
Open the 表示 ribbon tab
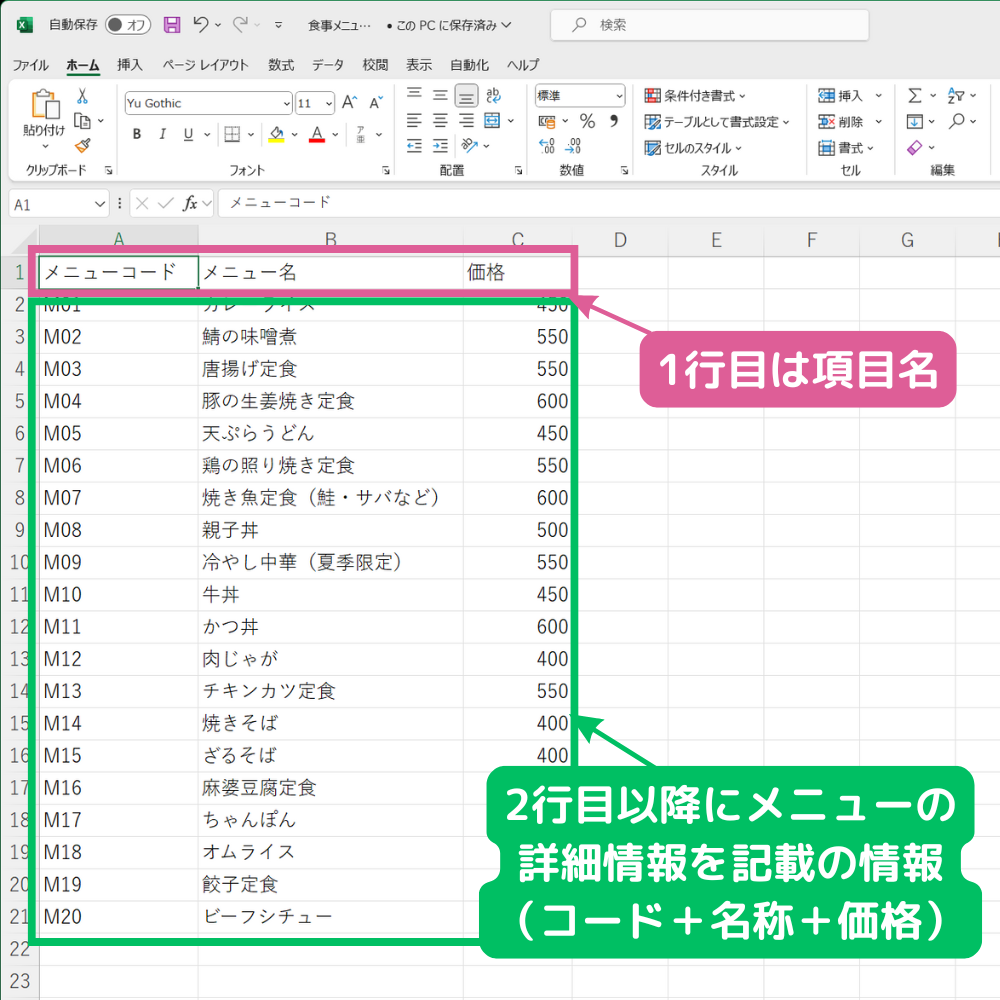(x=419, y=65)
